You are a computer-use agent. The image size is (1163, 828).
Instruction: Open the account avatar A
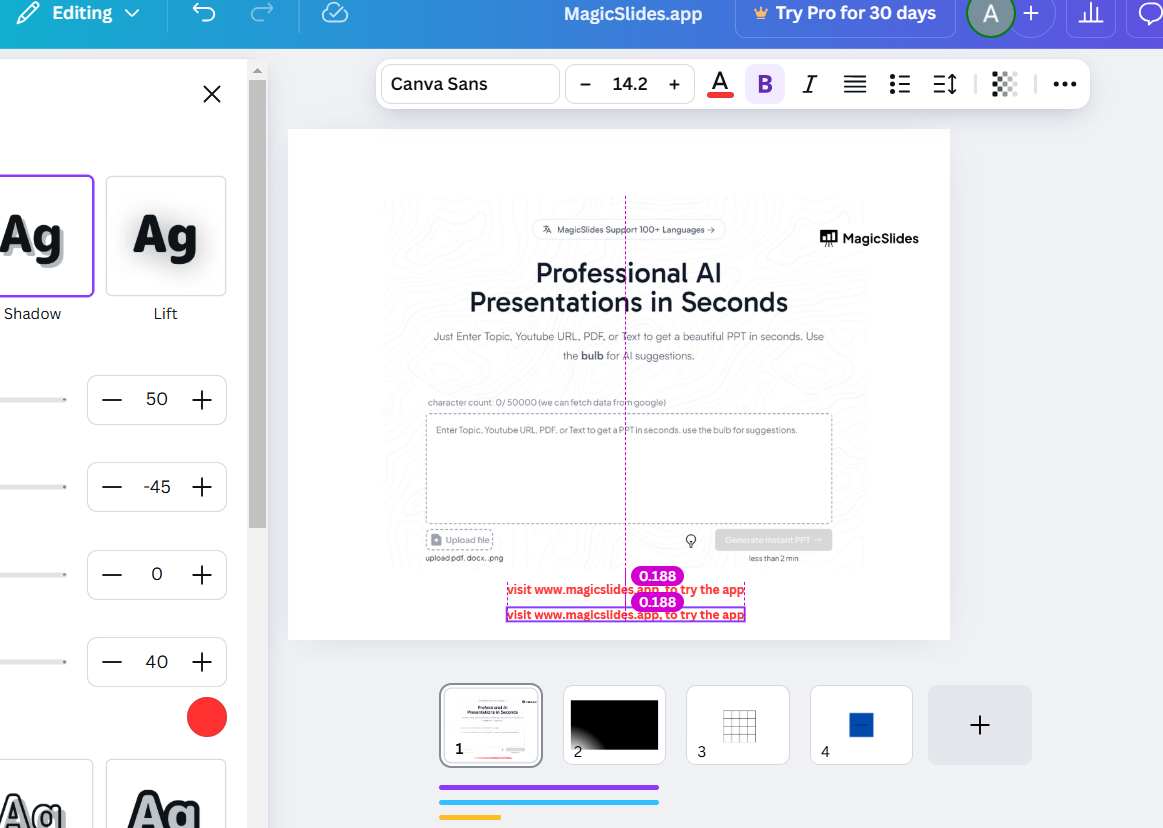pos(990,13)
